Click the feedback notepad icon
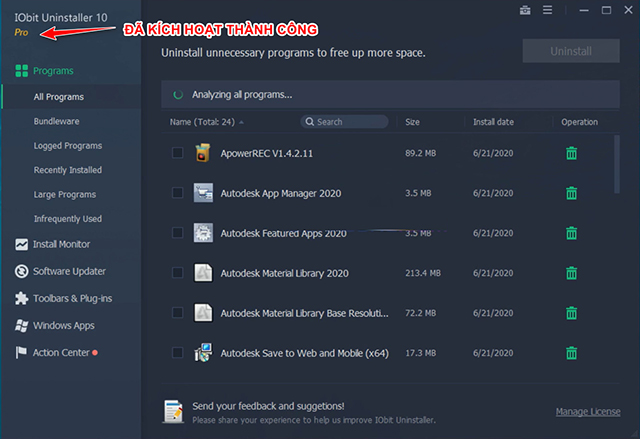640x439 pixels. click(x=173, y=411)
